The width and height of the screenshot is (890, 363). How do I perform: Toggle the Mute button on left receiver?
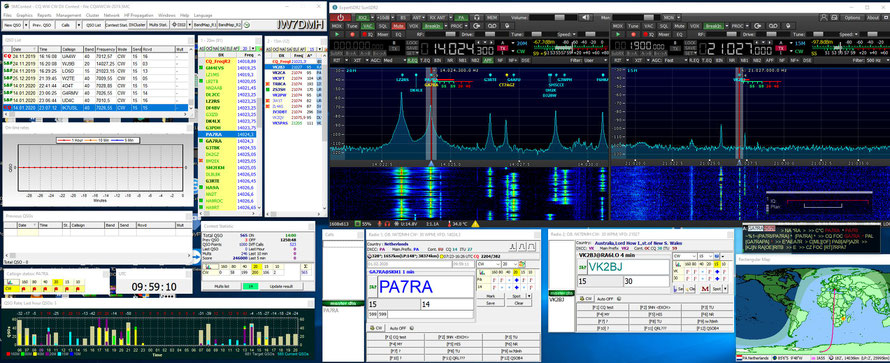(397, 26)
